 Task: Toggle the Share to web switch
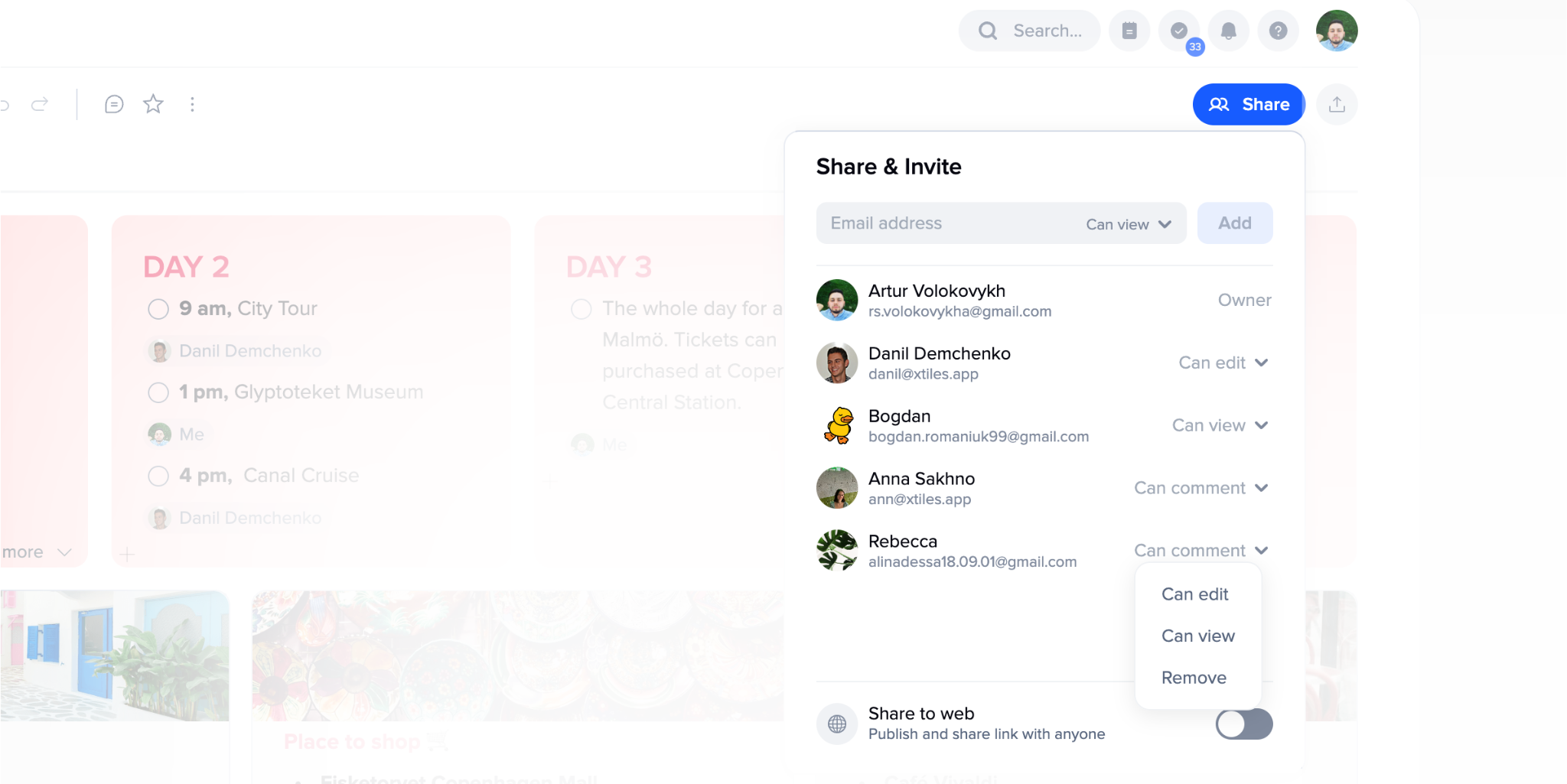pos(1244,724)
